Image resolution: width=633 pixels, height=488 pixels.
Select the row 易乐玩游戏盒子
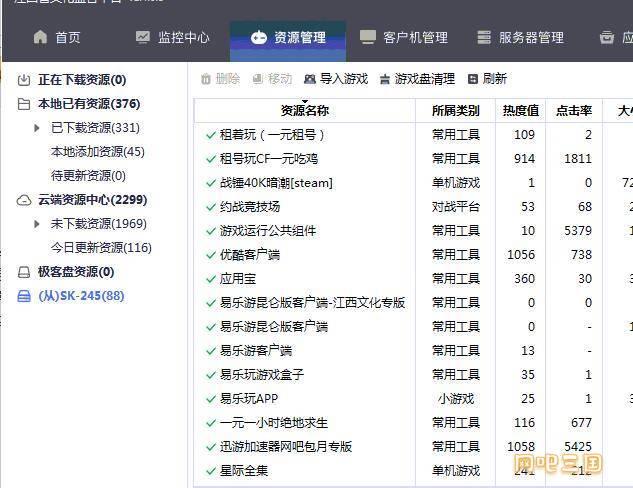[262, 375]
